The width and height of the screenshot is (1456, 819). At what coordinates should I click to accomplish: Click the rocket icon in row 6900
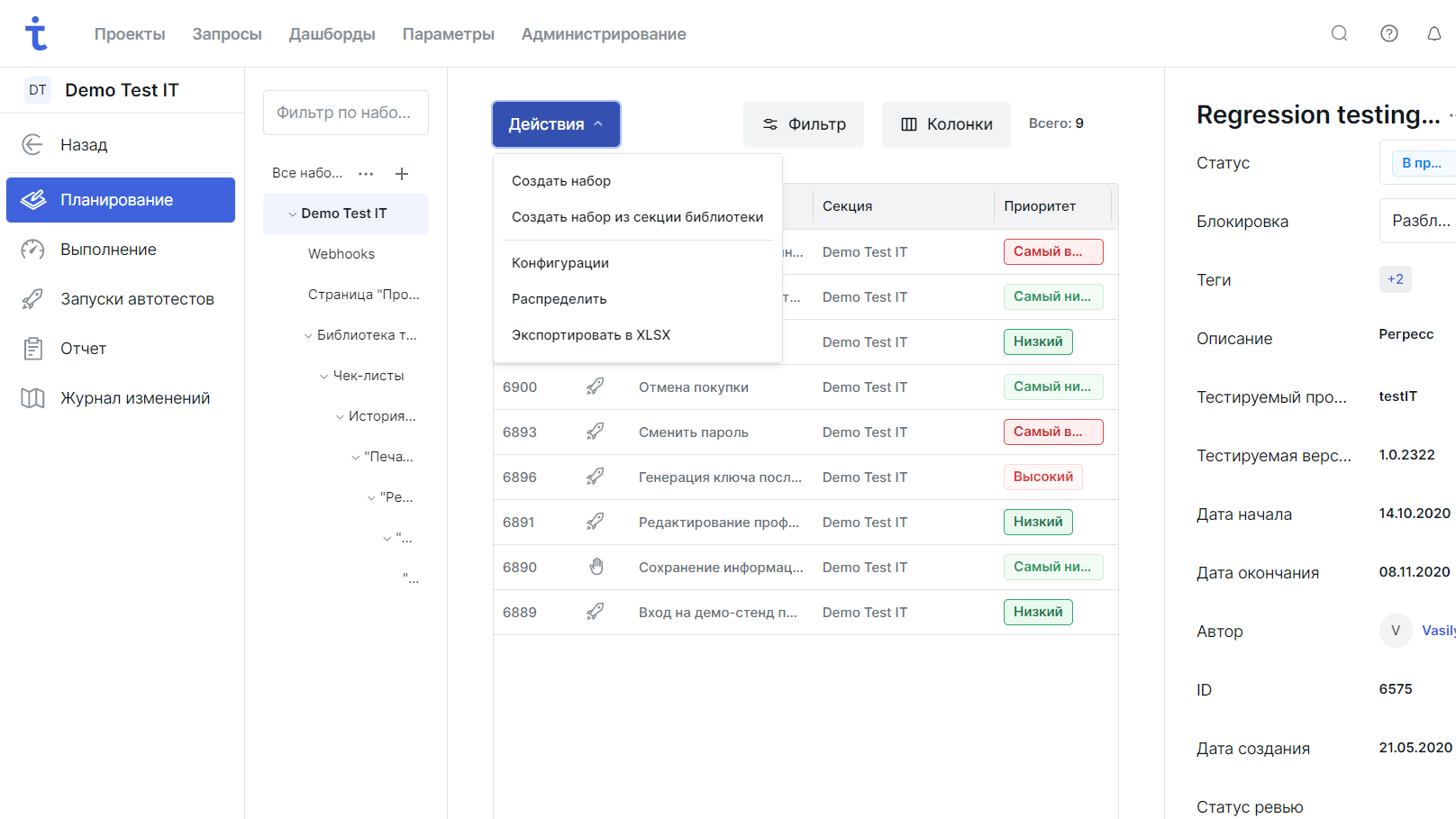point(596,387)
